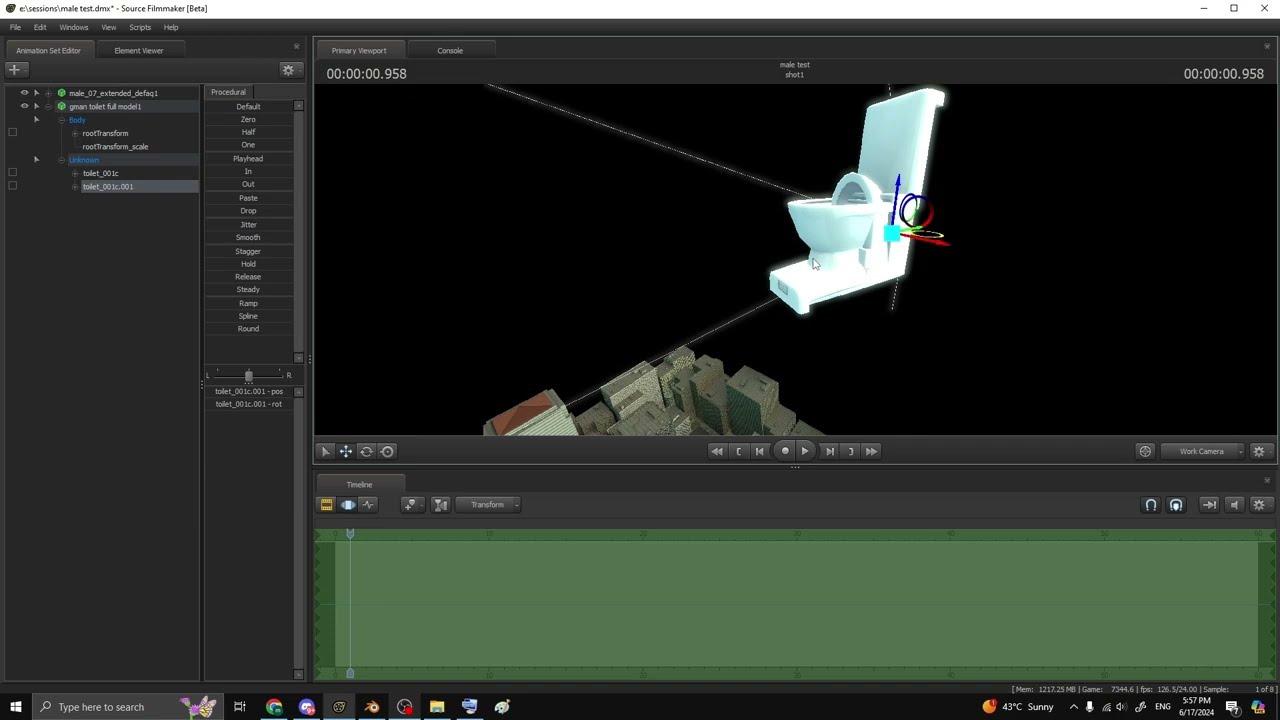Click the arrow-to-bar timeline button

click(x=1209, y=505)
